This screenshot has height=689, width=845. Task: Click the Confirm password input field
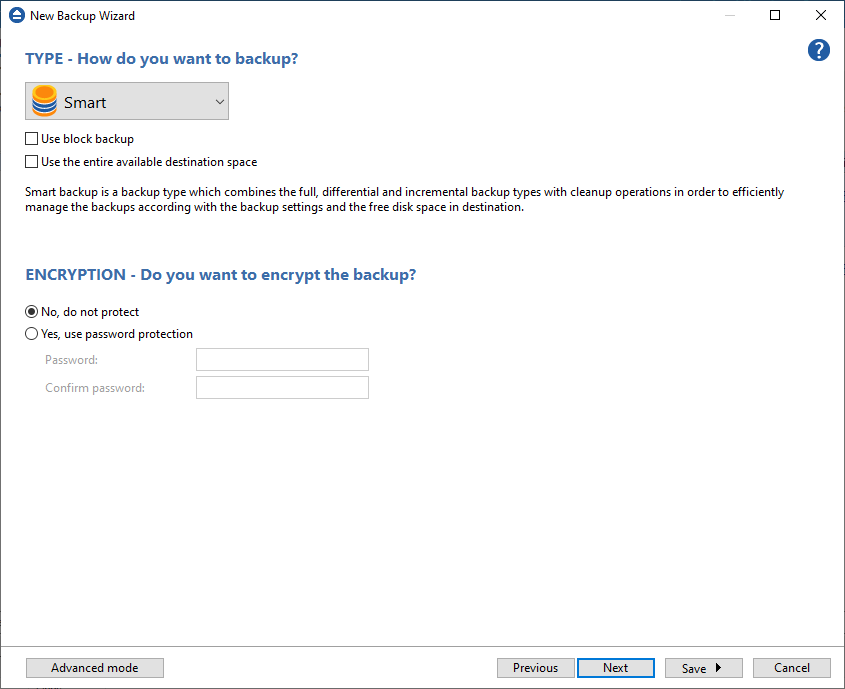tap(282, 387)
